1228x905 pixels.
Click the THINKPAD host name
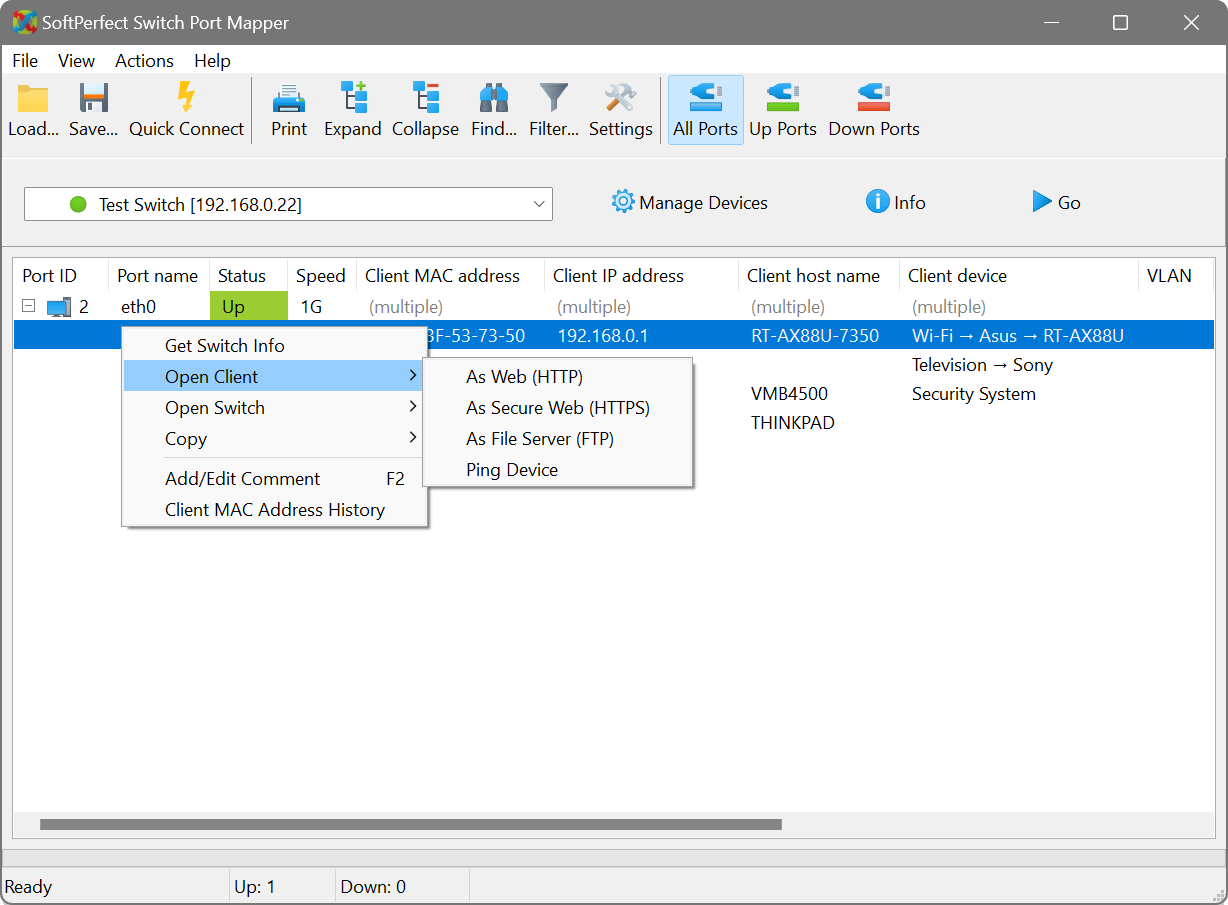click(x=793, y=423)
